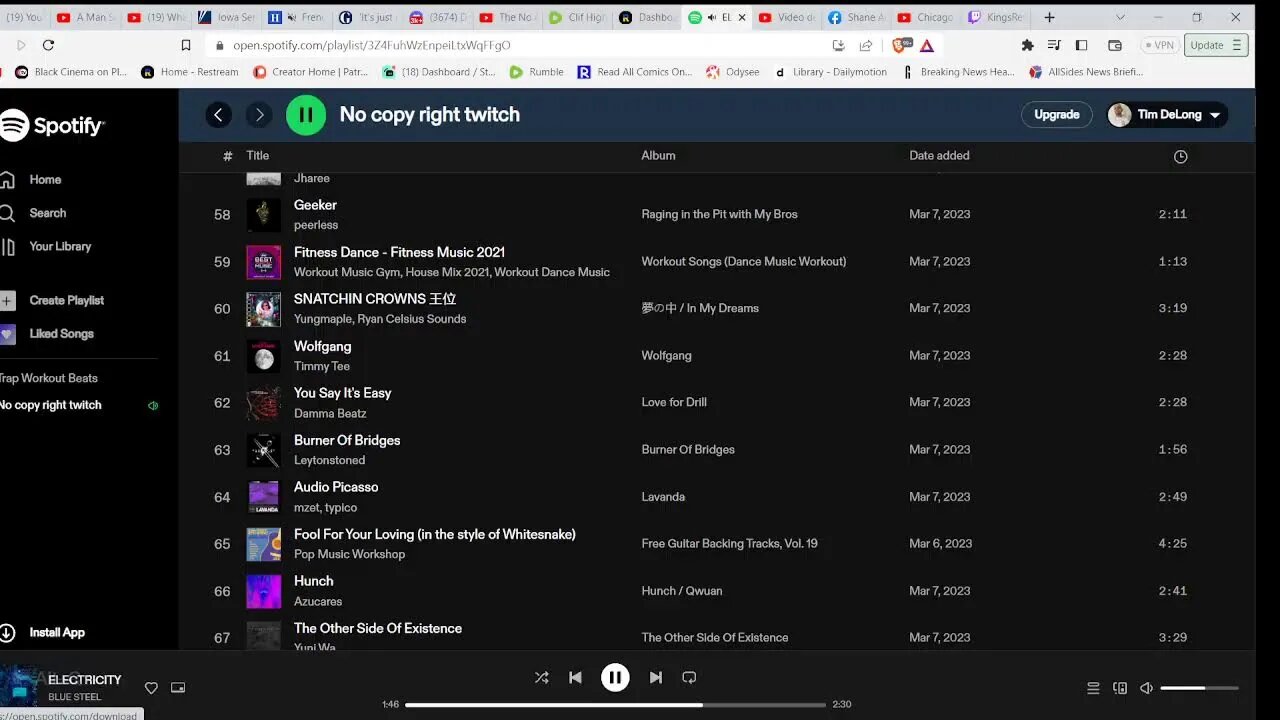1280x720 pixels.
Task: Open a new browser tab
Action: [1049, 17]
